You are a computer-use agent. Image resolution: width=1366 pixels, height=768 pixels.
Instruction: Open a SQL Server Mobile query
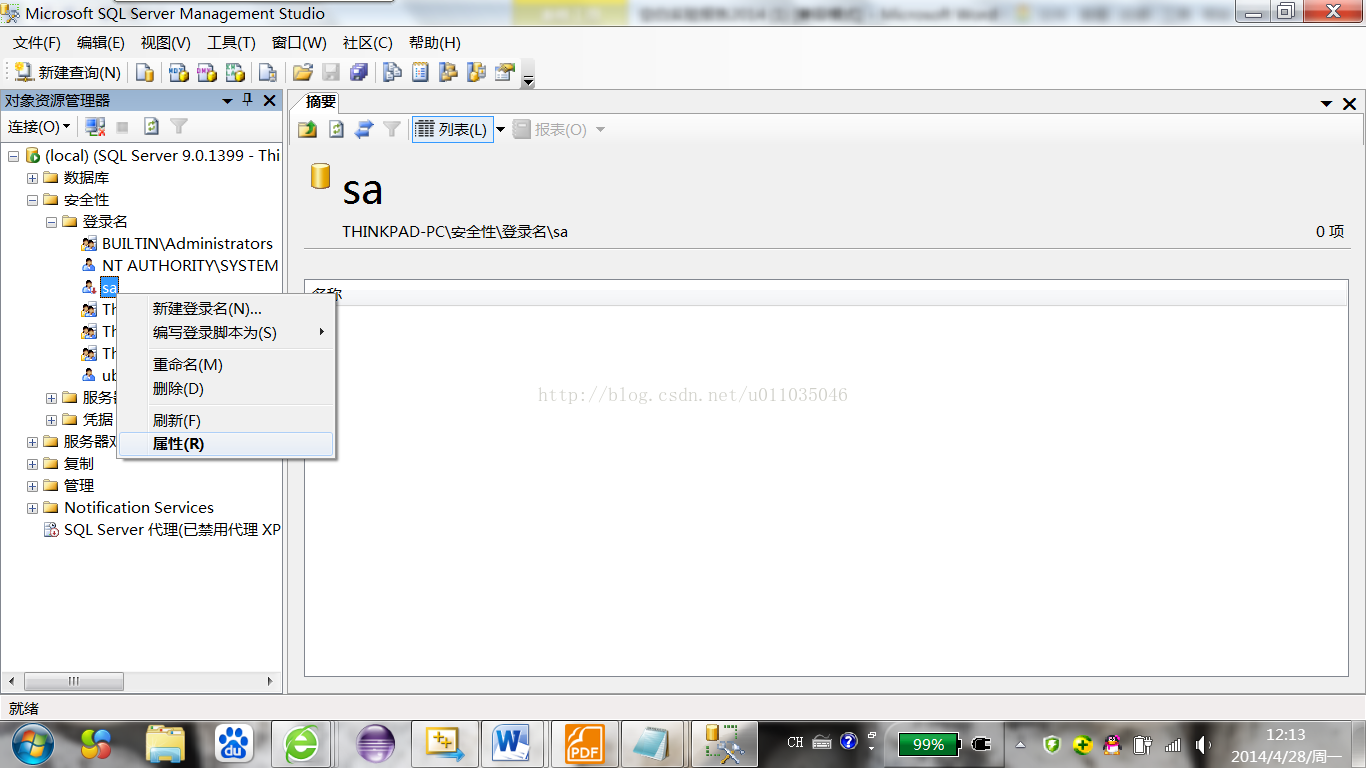267,72
